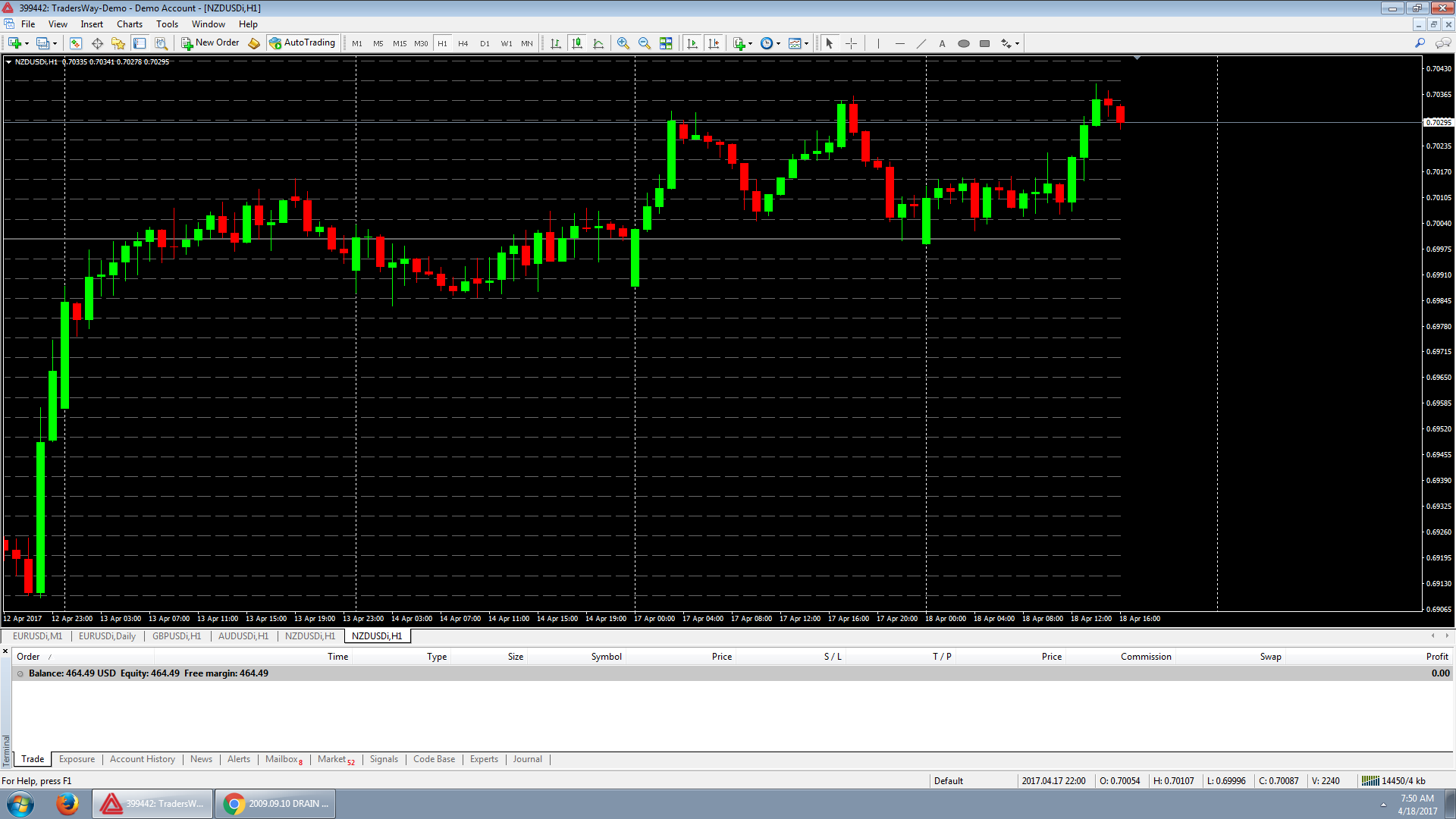Select the Draw Horizontal Line tool
The height and width of the screenshot is (819, 1456).
[x=899, y=43]
